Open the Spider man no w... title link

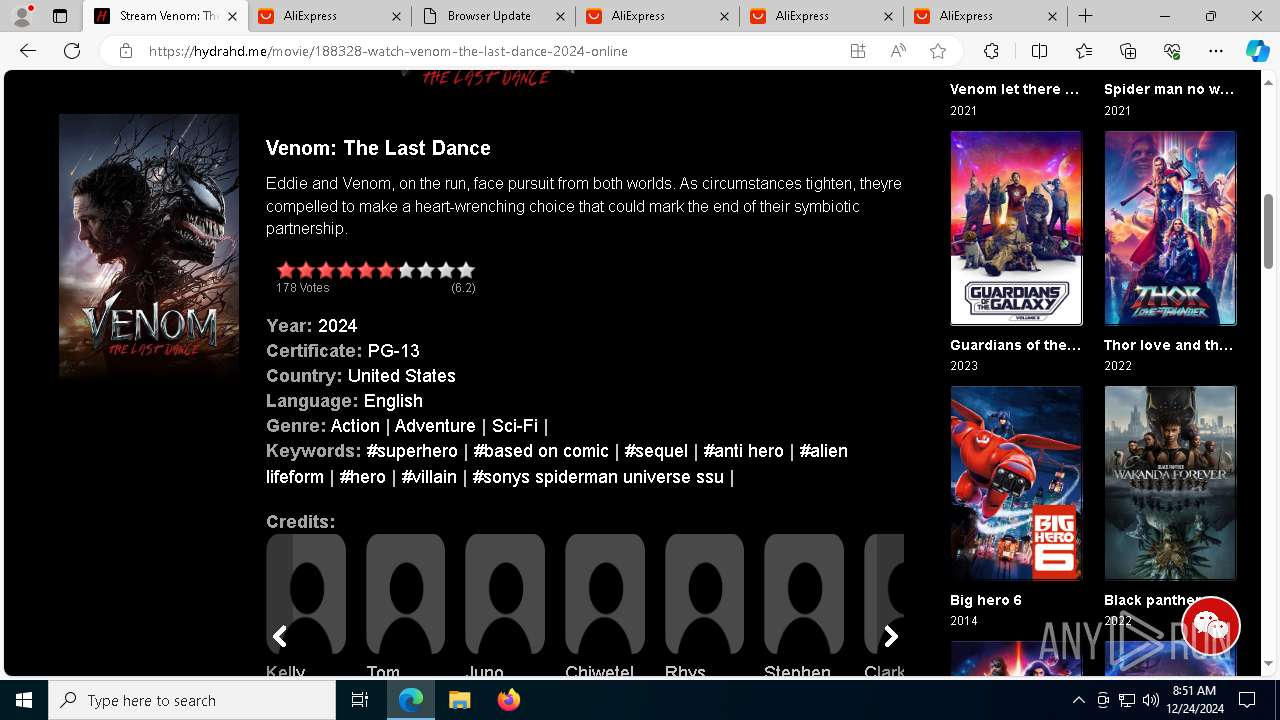[1169, 89]
